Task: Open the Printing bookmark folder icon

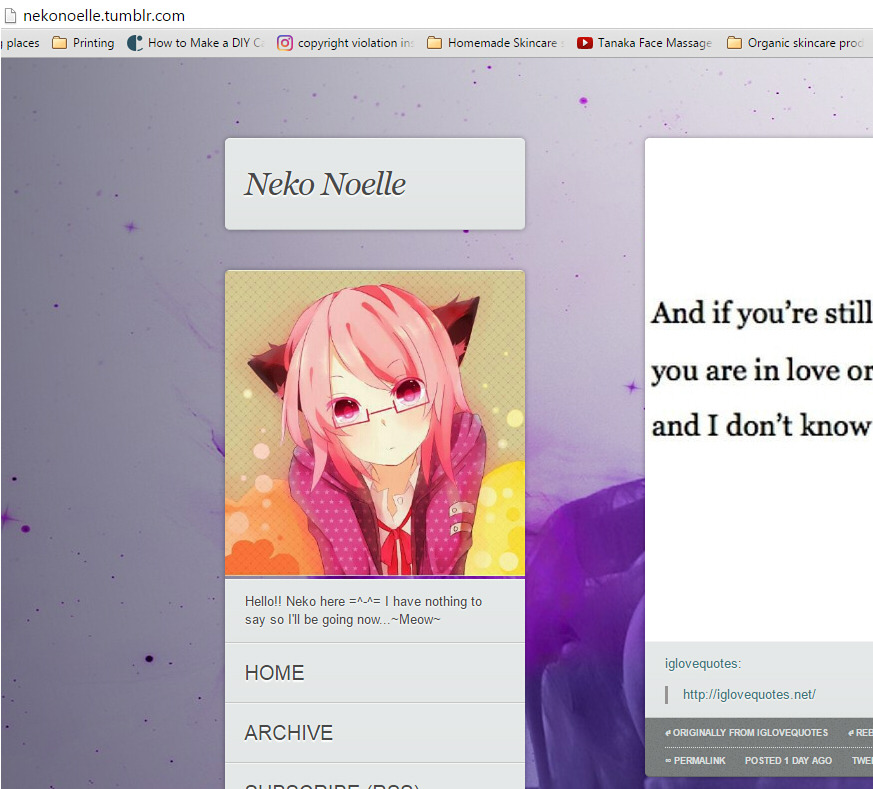Action: [59, 43]
